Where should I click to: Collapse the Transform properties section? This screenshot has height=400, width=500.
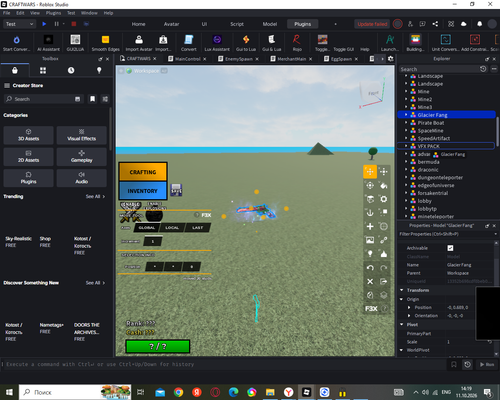(402, 290)
